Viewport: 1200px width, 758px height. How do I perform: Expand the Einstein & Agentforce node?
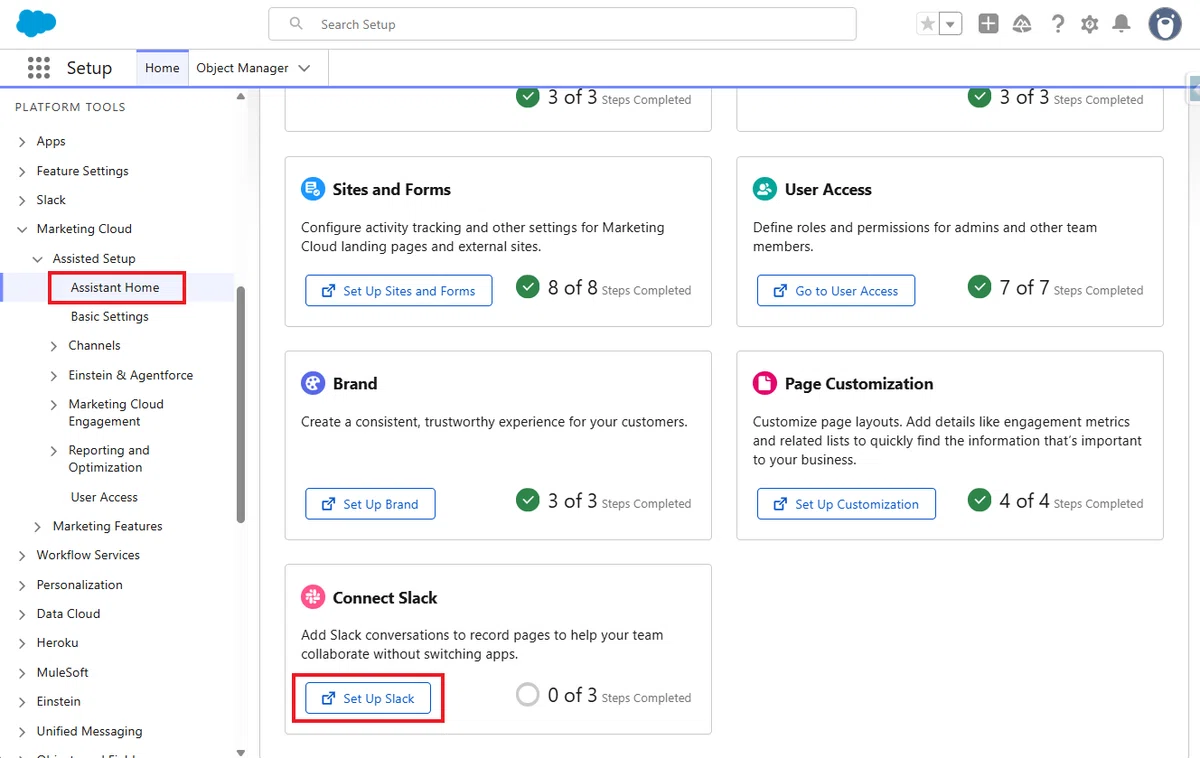pos(55,376)
